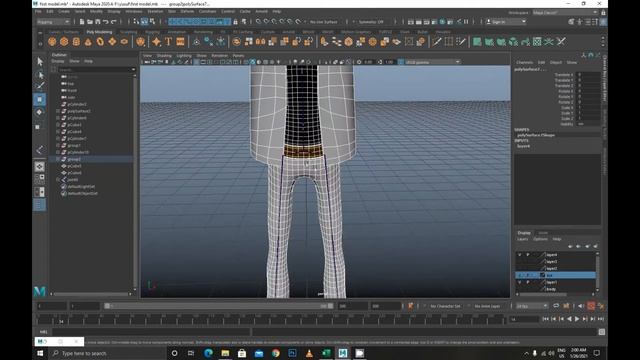Activate the Rotate tool in toolbox
The height and width of the screenshot is (360, 640).
click(x=40, y=112)
